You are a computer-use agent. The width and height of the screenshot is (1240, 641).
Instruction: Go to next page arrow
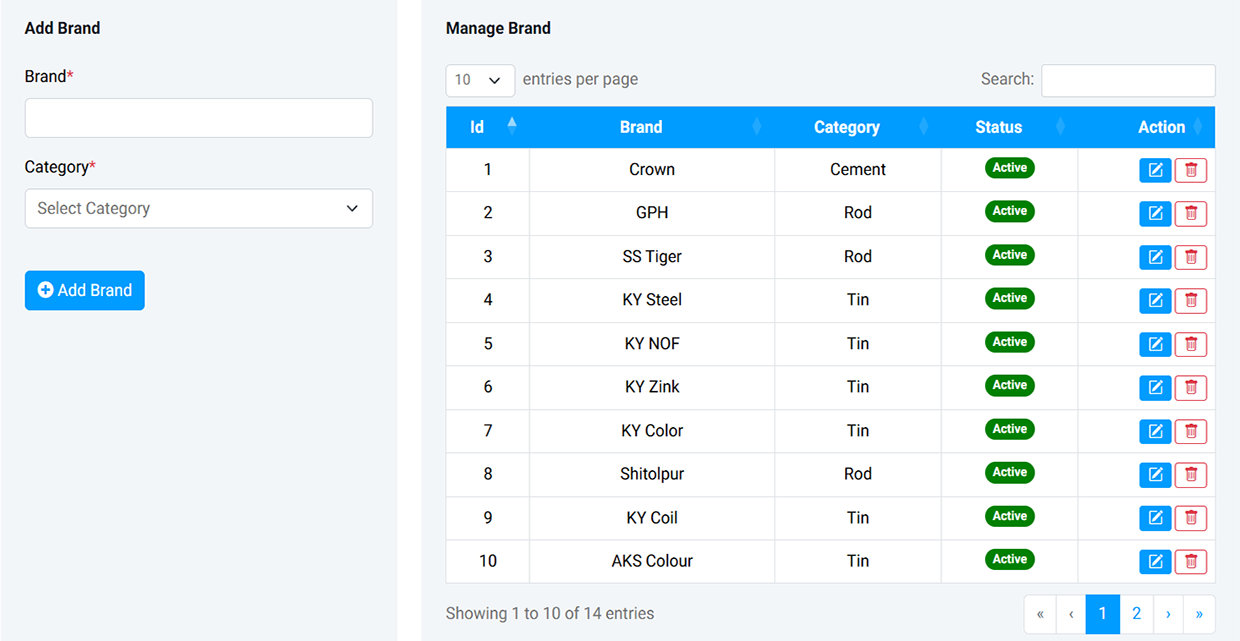click(x=1168, y=614)
